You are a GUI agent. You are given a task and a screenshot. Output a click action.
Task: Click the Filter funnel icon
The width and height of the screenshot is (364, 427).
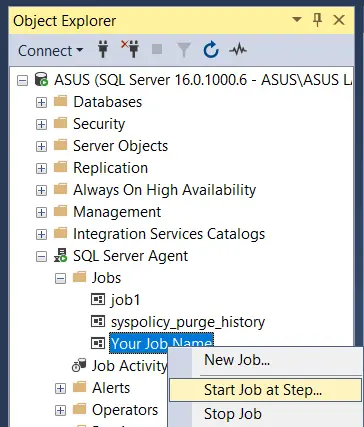184,50
